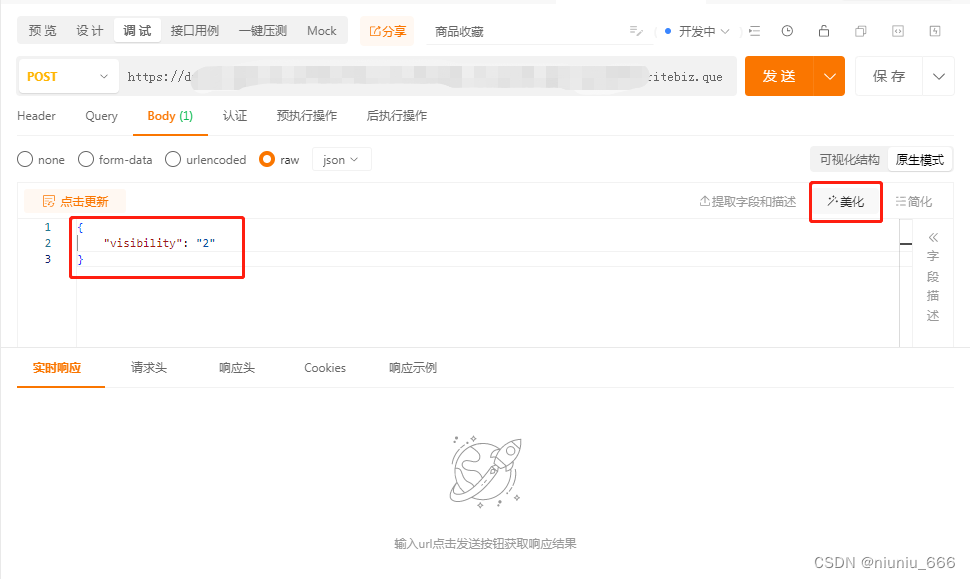Image resolution: width=970 pixels, height=579 pixels.
Task: Collapse the 字段描述 side panel
Action: click(x=933, y=237)
